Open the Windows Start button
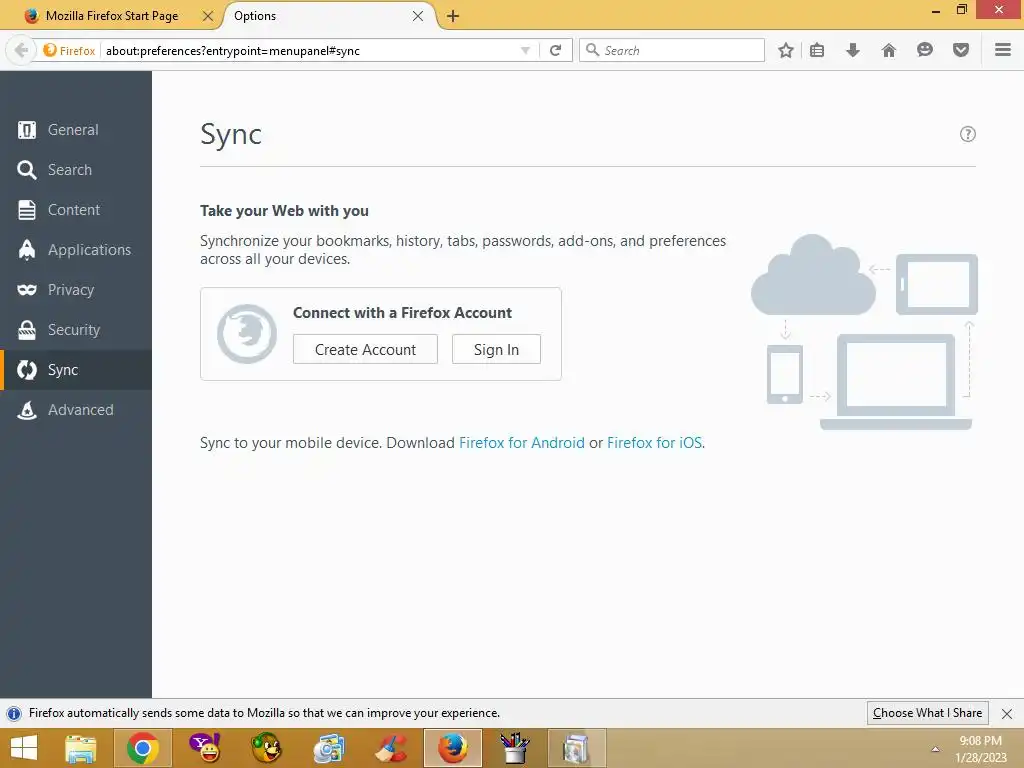 [24, 748]
